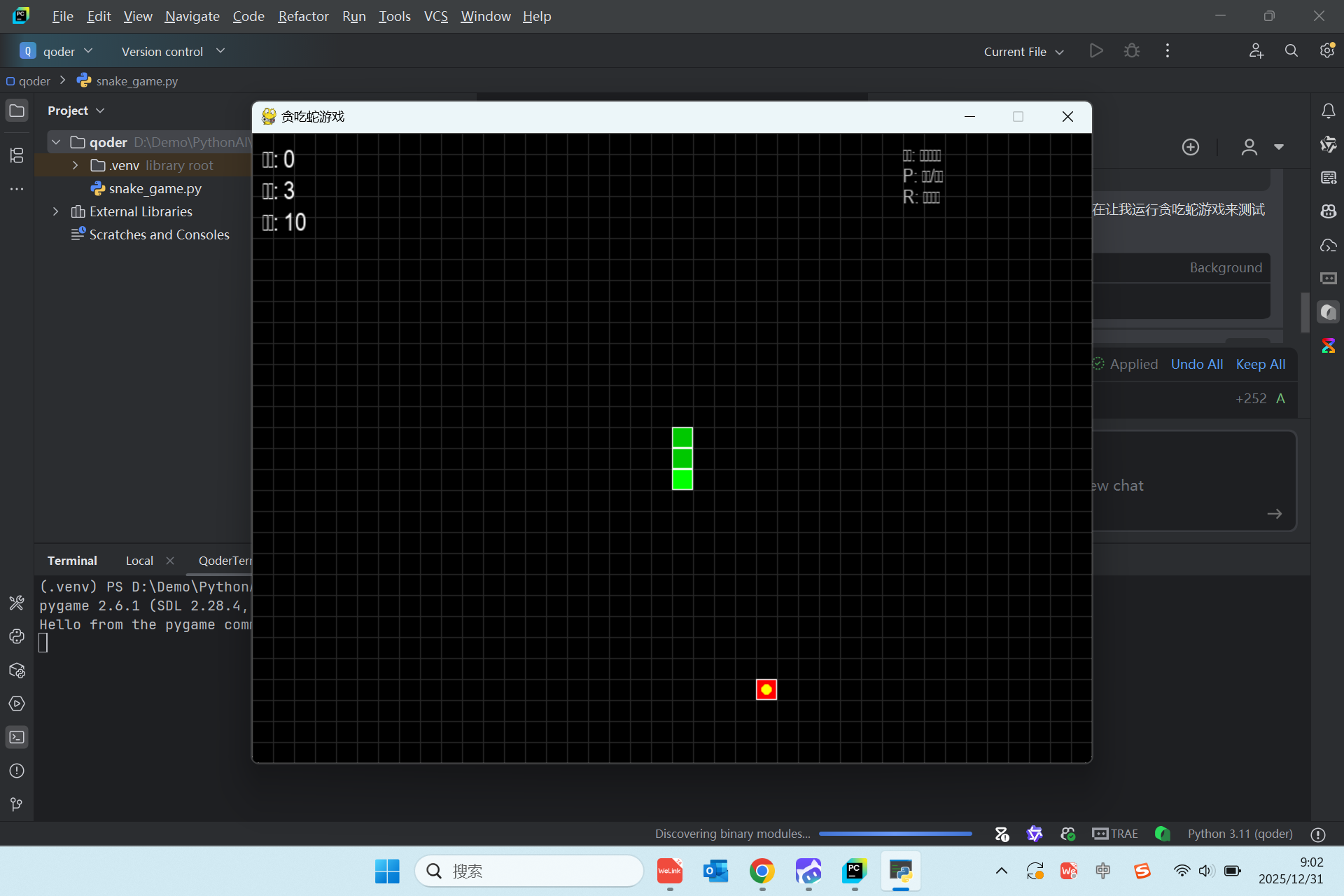The width and height of the screenshot is (1344, 896).
Task: Expand the External Libraries node
Action: click(56, 211)
